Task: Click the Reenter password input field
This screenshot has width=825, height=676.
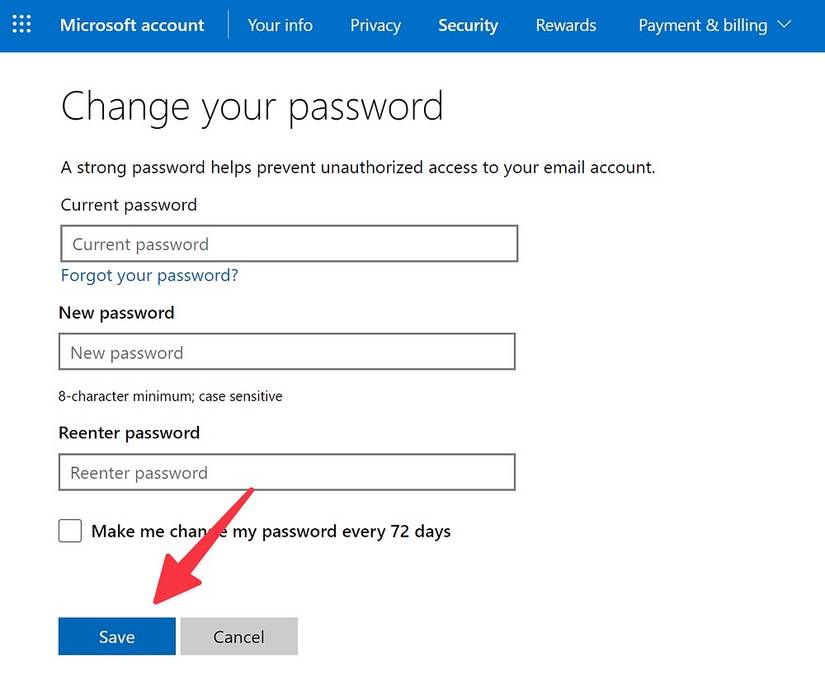Action: coord(286,472)
